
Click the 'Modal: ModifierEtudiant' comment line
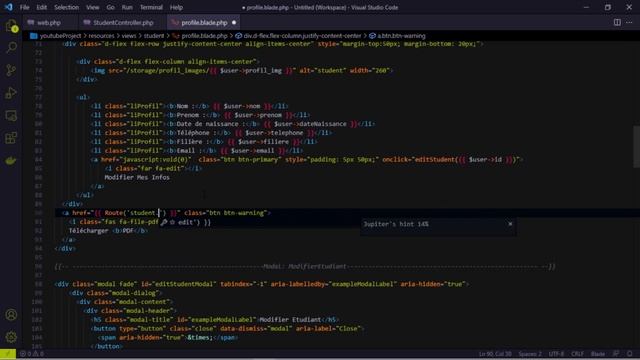coord(304,267)
